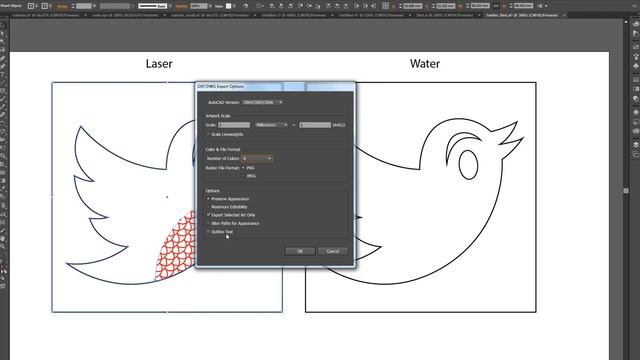Click the Scale input field
The width and height of the screenshot is (640, 360).
point(234,125)
